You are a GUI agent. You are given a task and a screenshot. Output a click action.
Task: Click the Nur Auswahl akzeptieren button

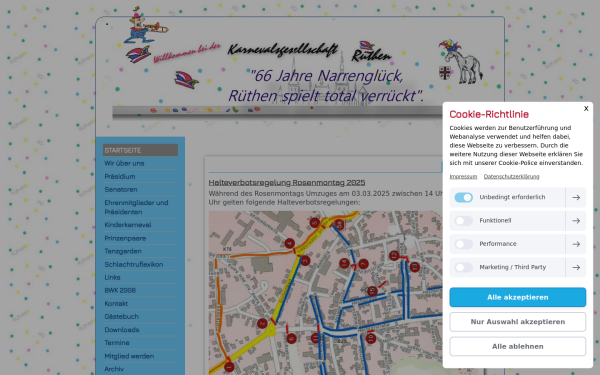517,322
